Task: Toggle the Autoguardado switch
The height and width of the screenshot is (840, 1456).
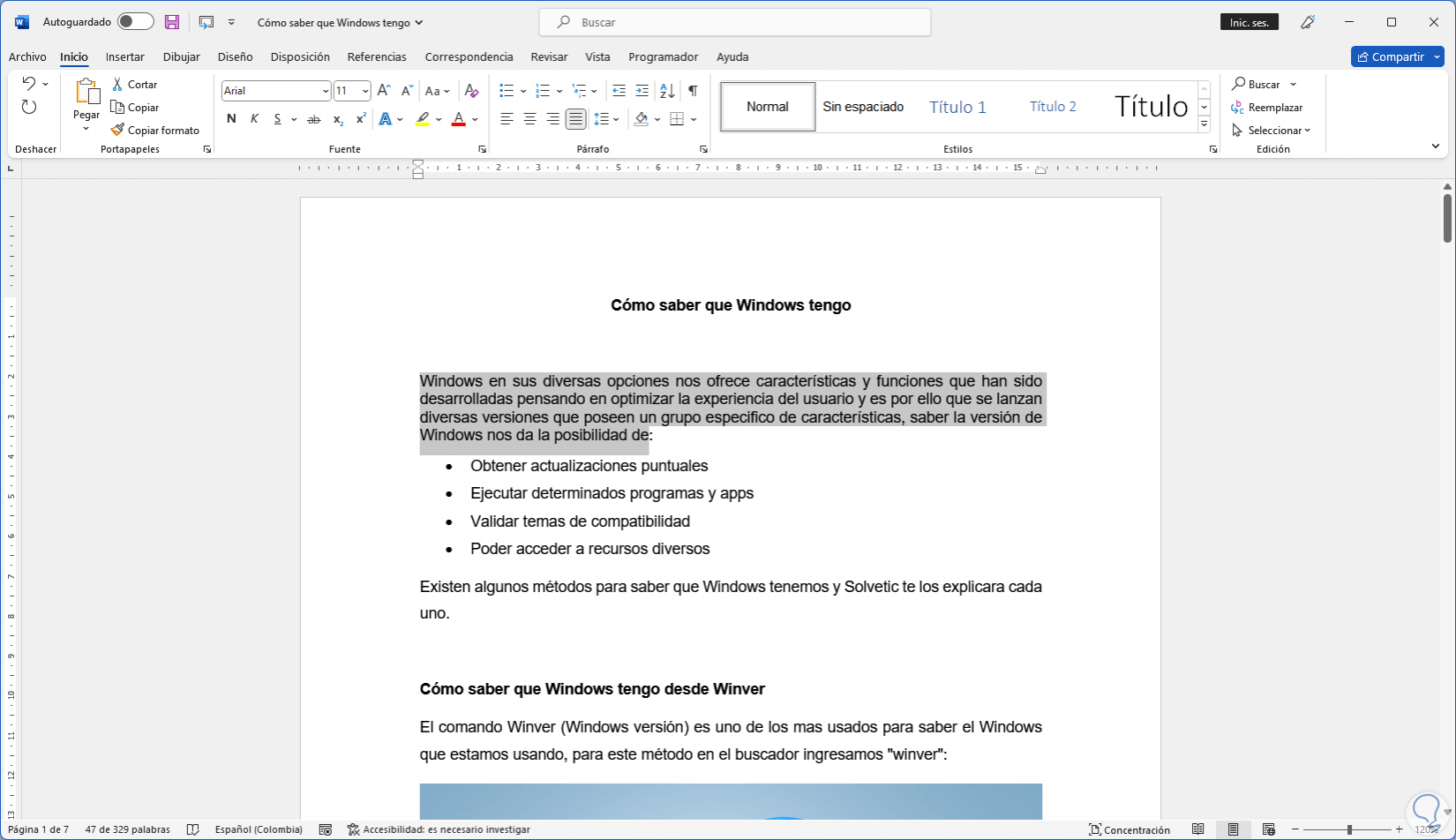Action: (136, 22)
